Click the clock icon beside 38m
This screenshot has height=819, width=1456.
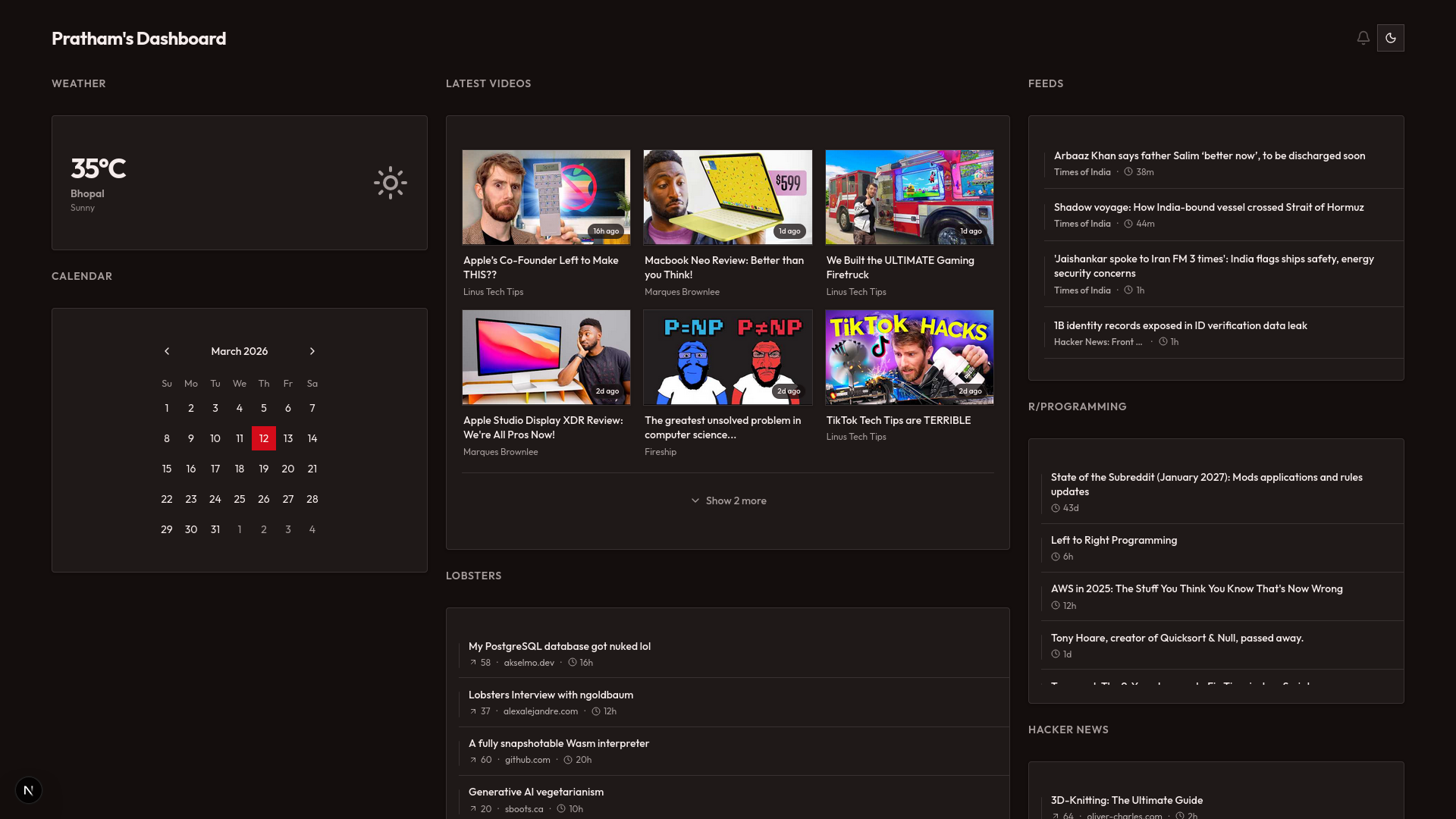[1128, 172]
